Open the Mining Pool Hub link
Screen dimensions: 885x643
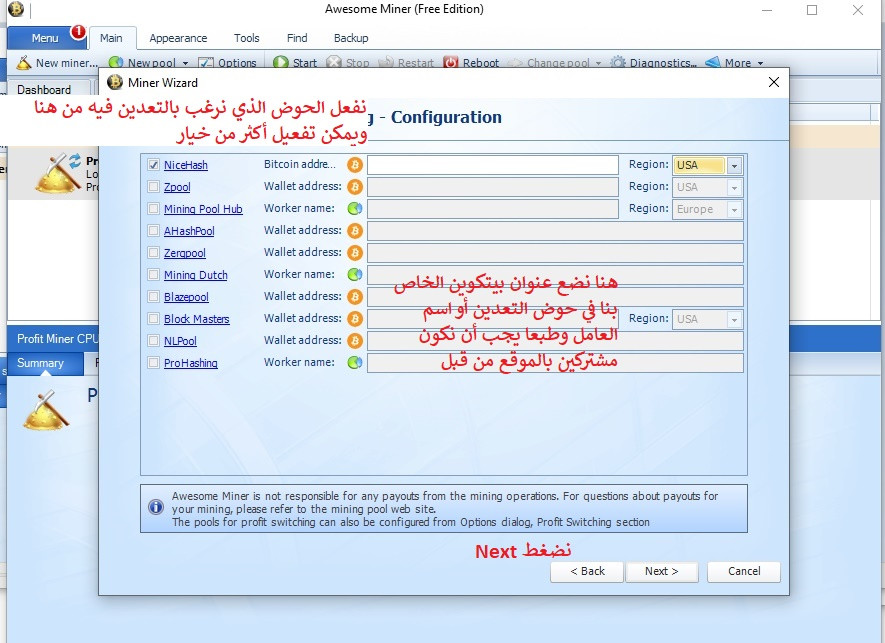(x=203, y=209)
